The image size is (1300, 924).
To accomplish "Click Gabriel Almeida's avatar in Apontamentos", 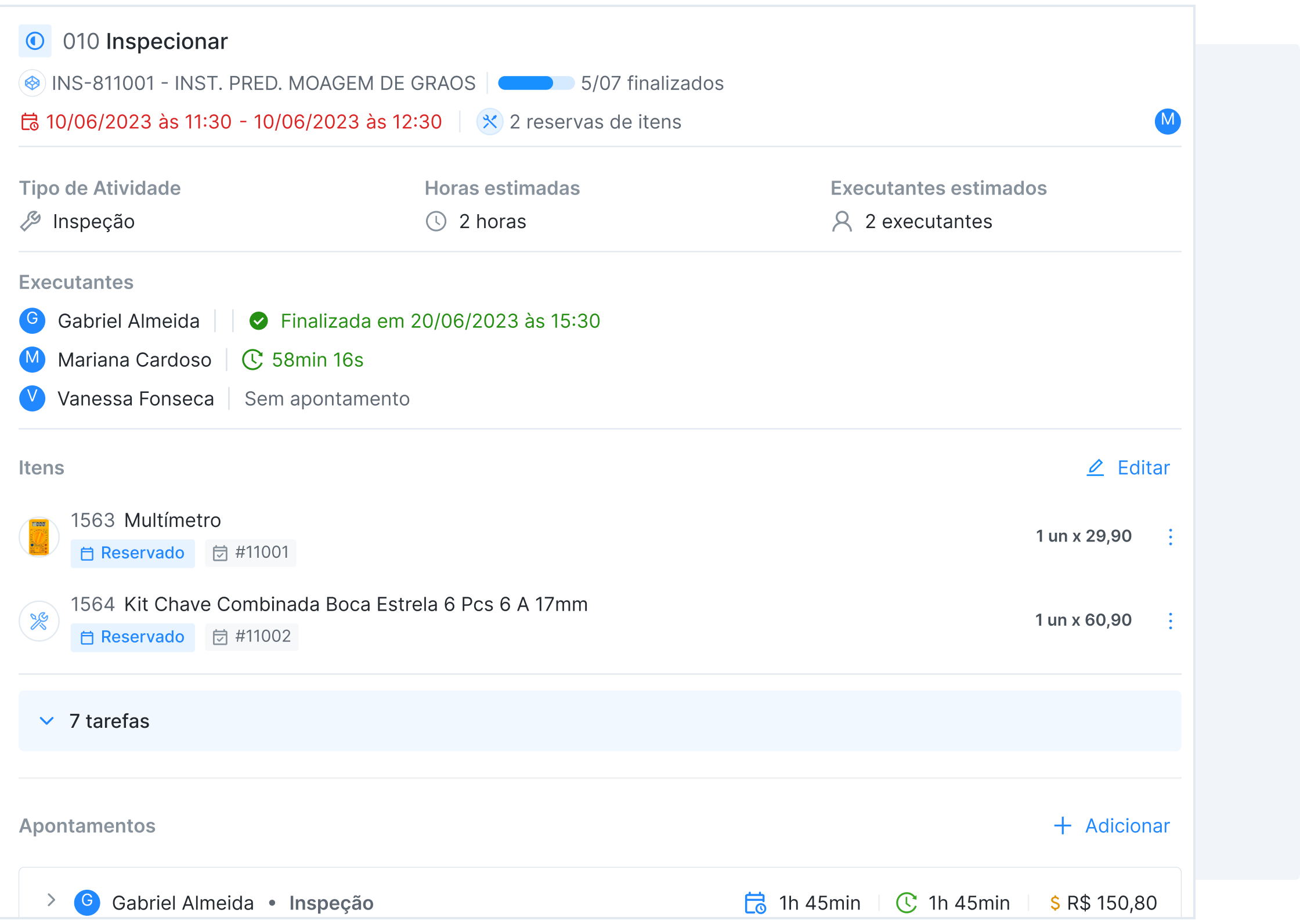I will pyautogui.click(x=87, y=903).
